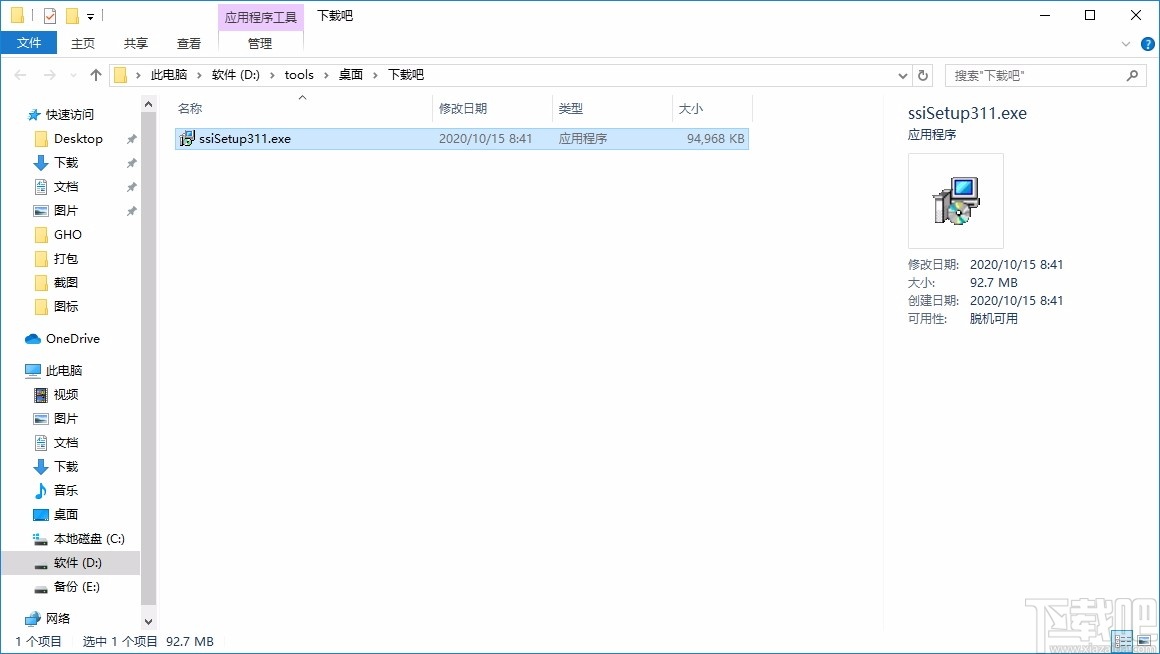Switch to details view in status bar

[1122, 641]
